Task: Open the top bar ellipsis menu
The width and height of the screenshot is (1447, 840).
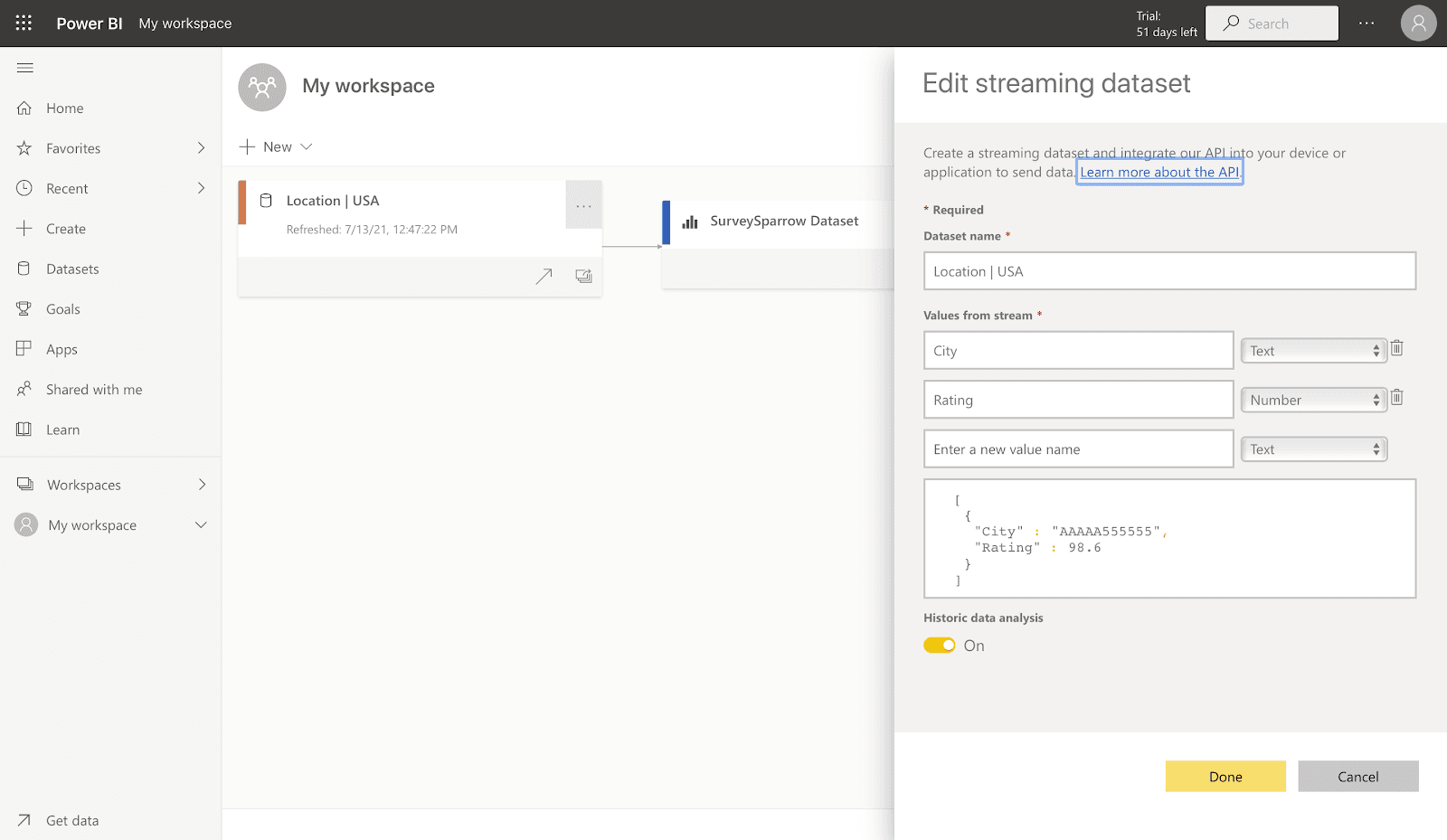Action: [x=1367, y=24]
